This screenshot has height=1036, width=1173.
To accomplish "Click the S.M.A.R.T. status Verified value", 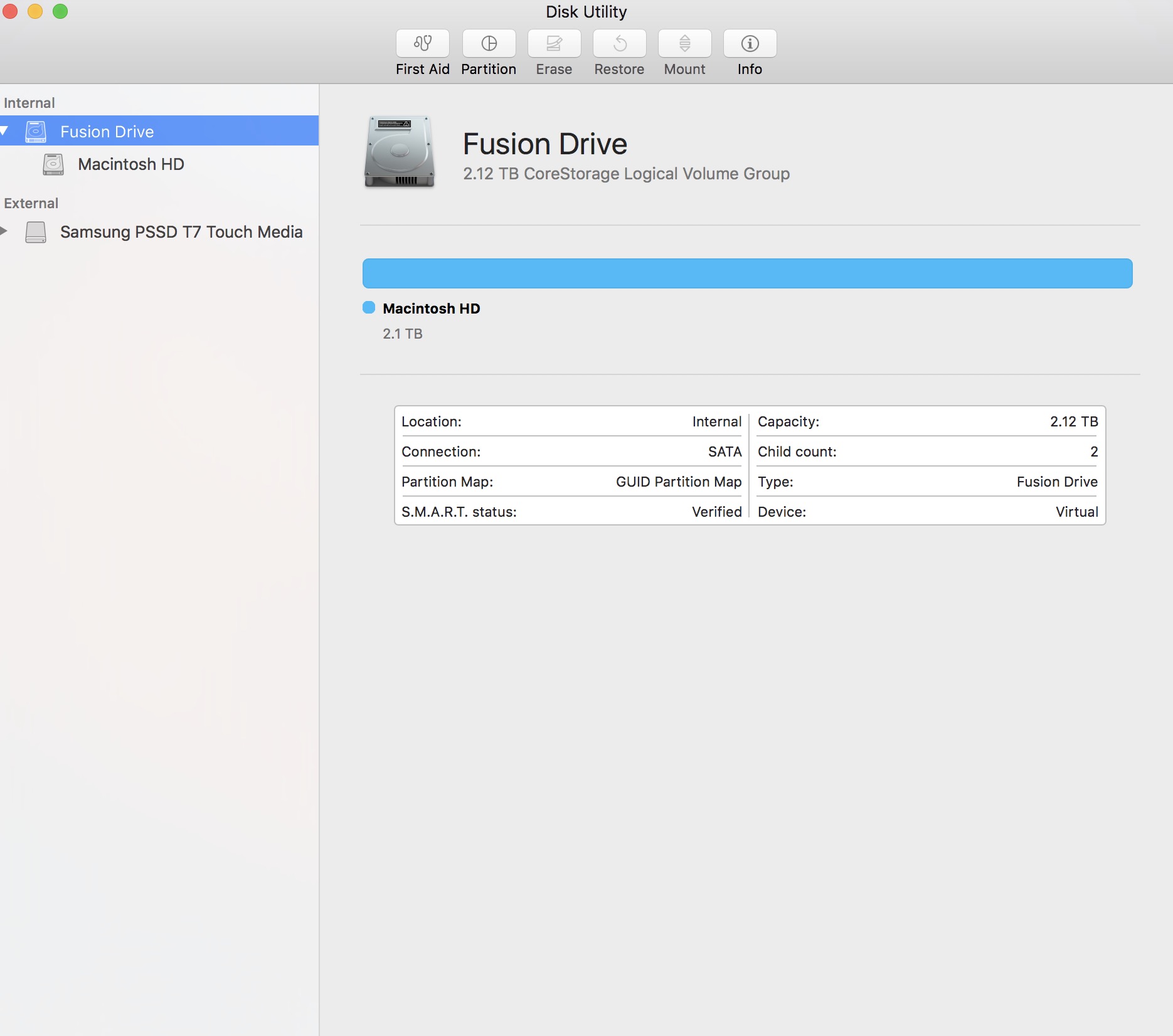I will pos(717,512).
